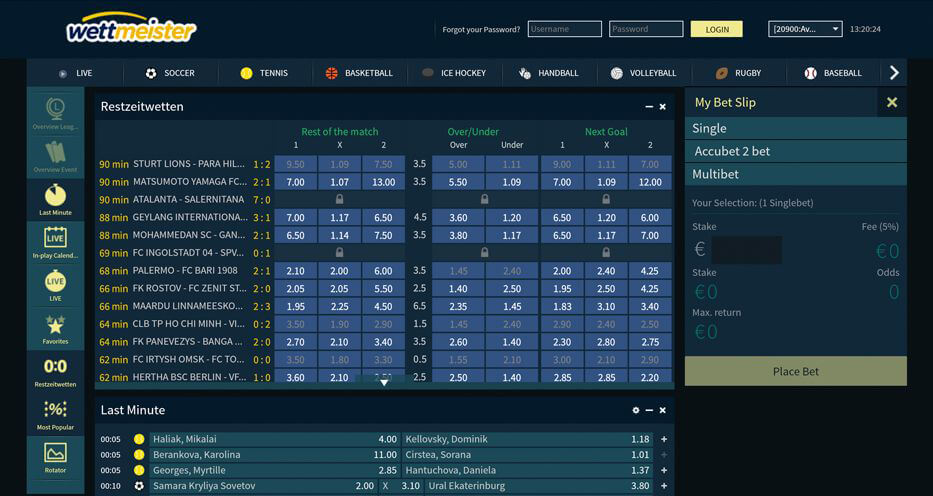
Task: Add Samara Kryliya Sovetov match plus icon
Action: [x=664, y=486]
